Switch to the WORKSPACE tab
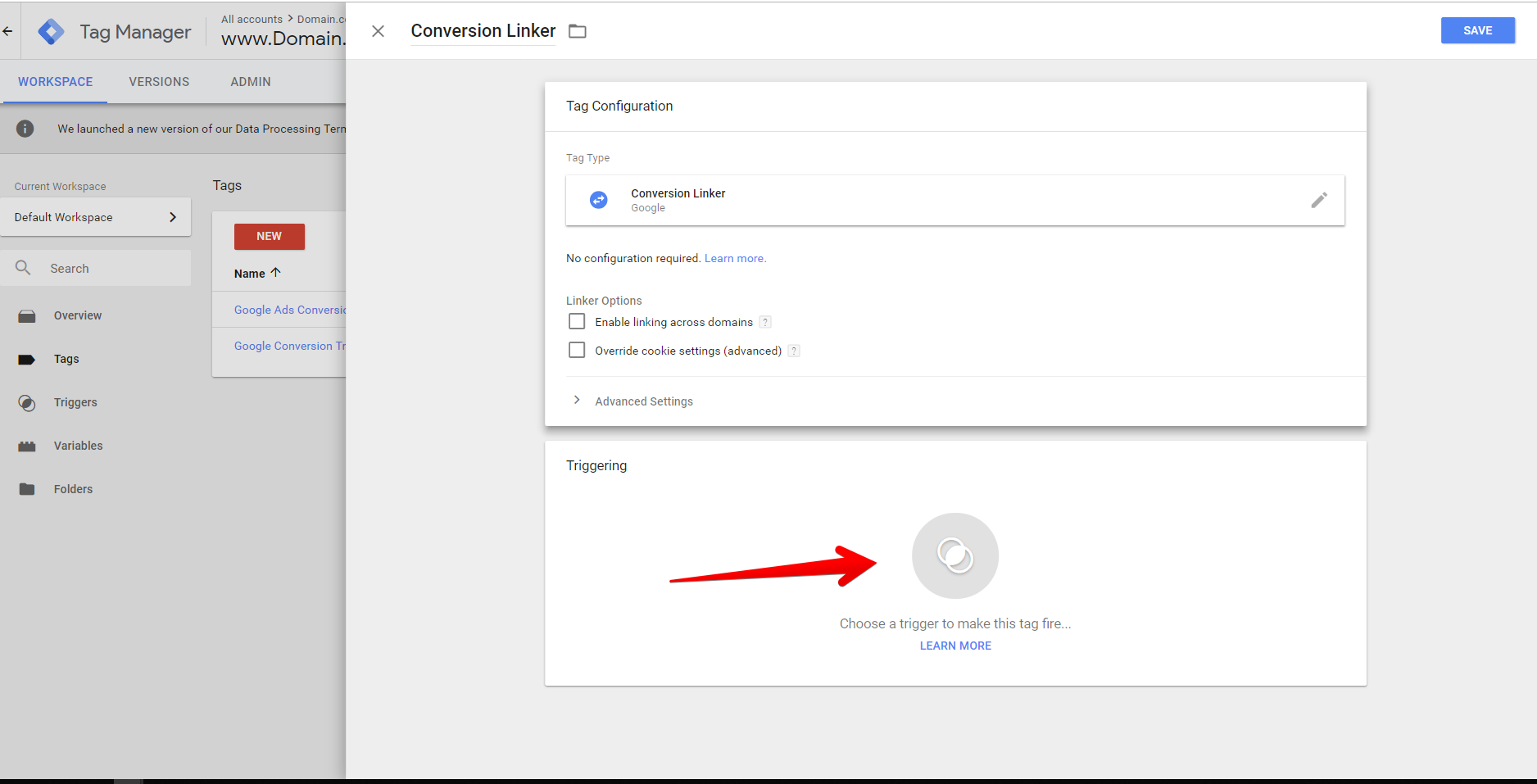Screen dimensions: 1537x784 [x=55, y=82]
